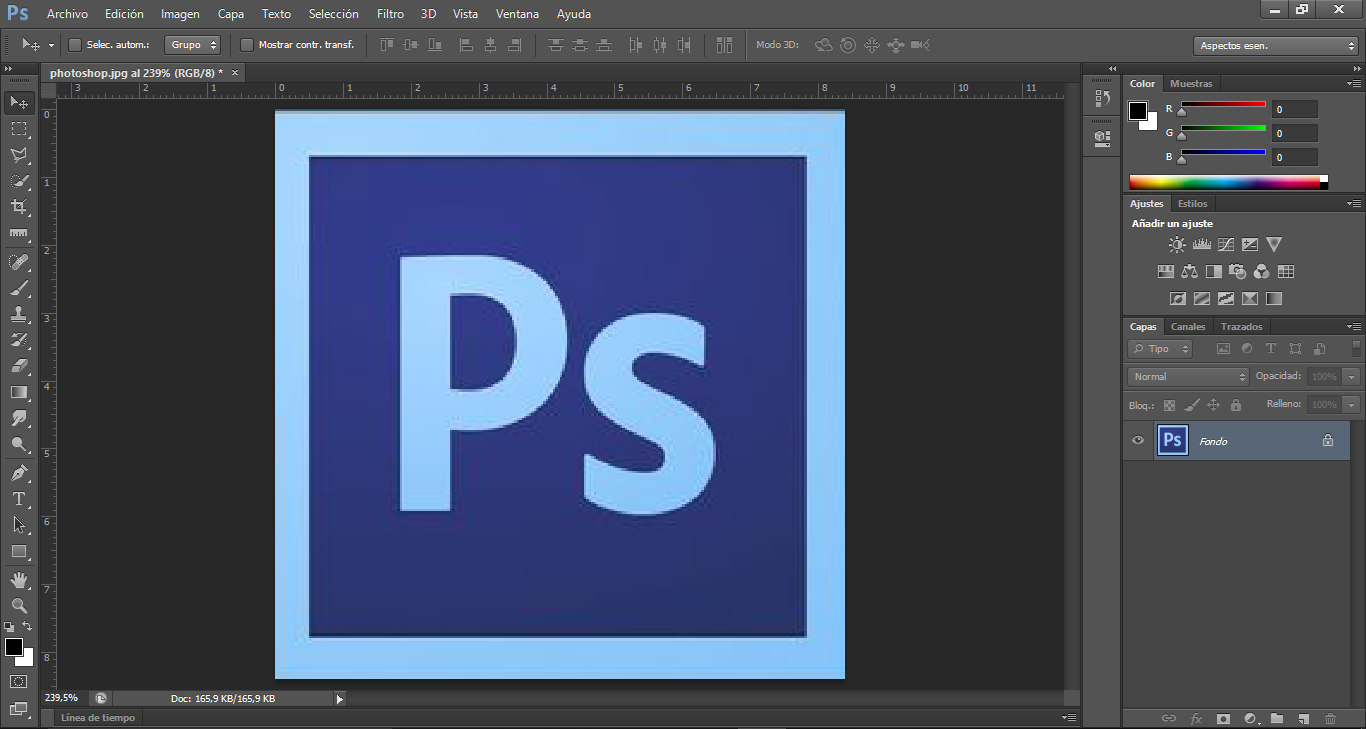Hide the Fondo layer

pos(1137,440)
